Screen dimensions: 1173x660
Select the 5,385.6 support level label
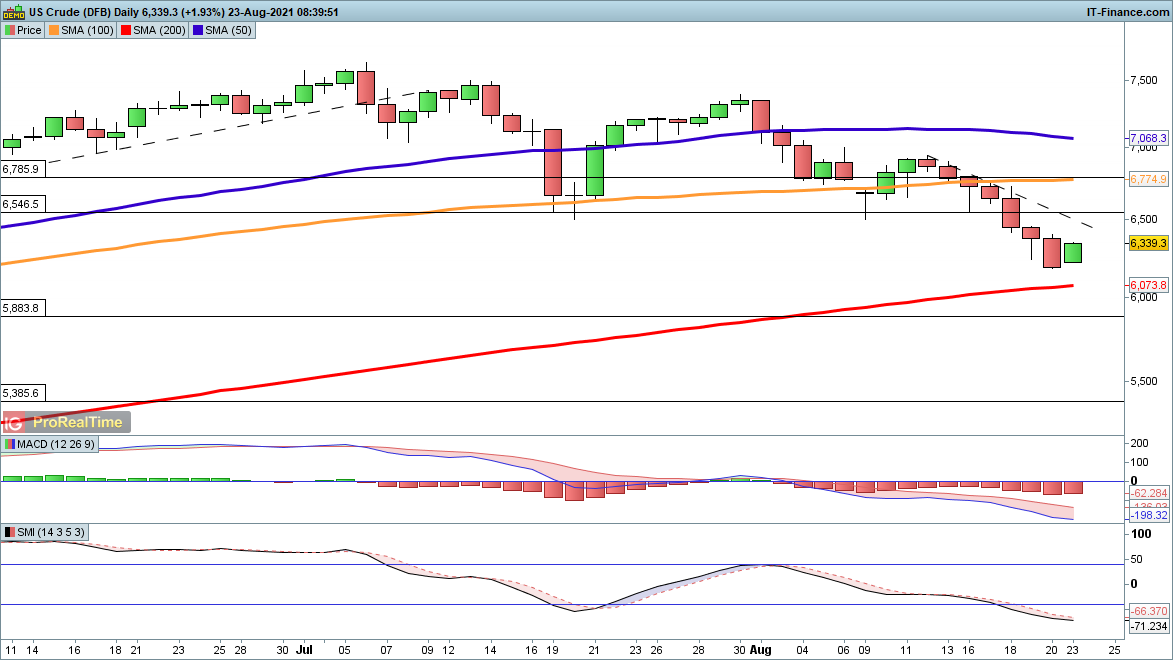(x=21, y=393)
